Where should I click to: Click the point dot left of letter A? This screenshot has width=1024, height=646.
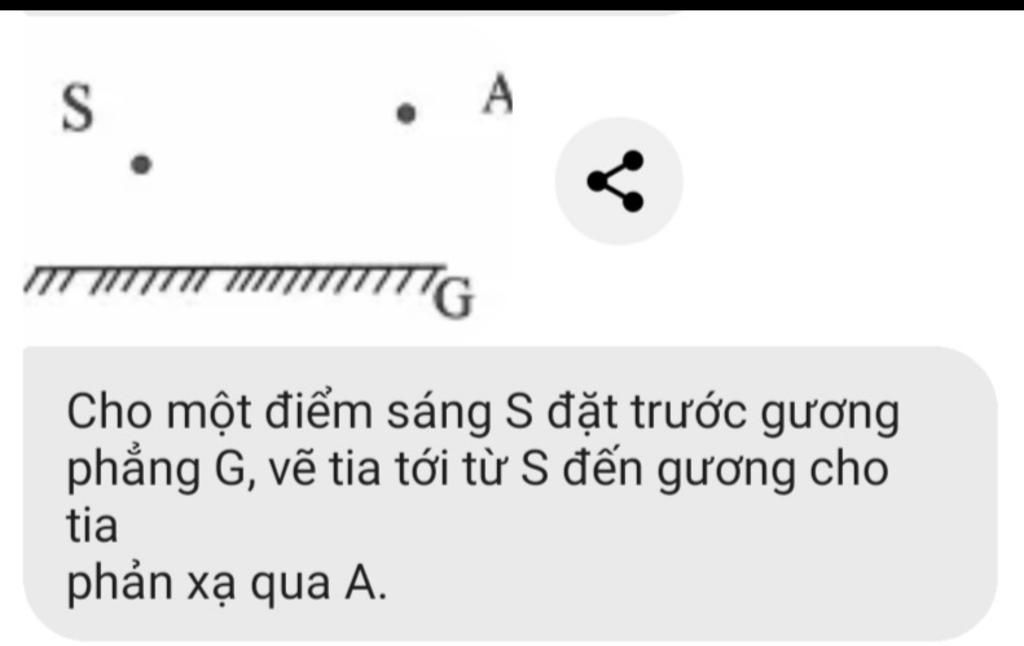[x=406, y=114]
